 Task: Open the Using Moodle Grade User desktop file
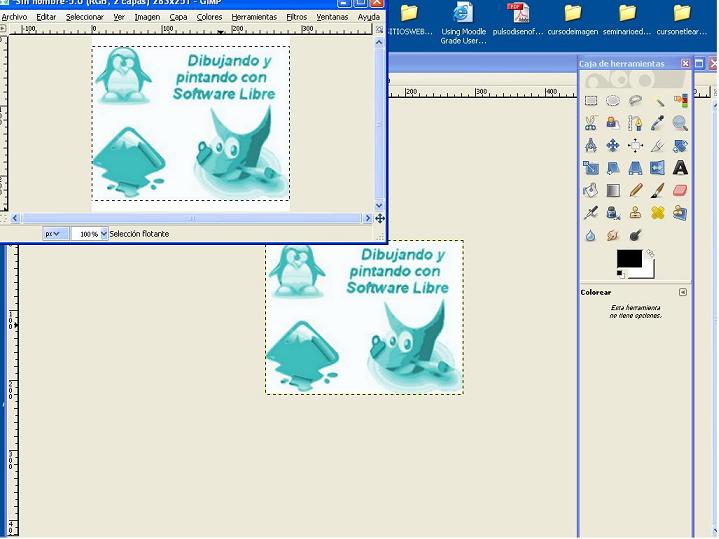click(463, 23)
